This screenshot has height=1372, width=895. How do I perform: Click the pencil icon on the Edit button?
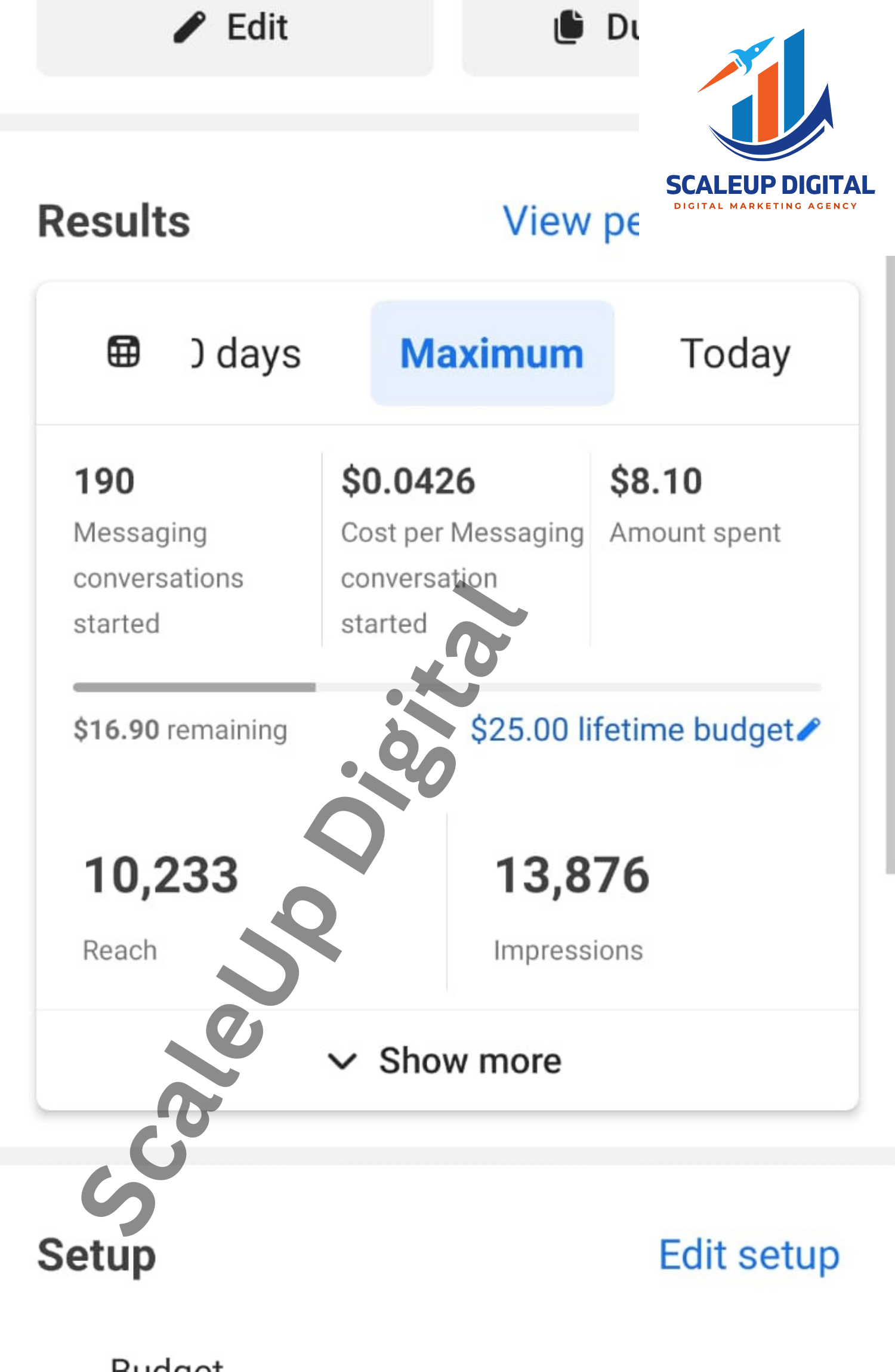point(189,27)
